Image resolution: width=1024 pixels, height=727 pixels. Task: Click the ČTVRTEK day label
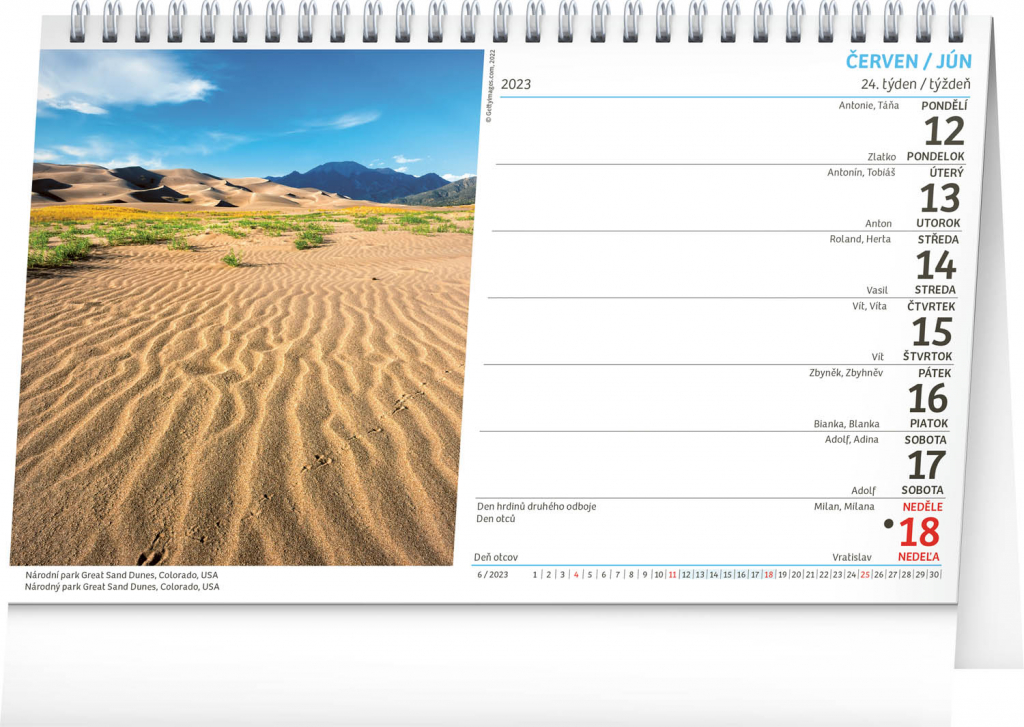(931, 306)
